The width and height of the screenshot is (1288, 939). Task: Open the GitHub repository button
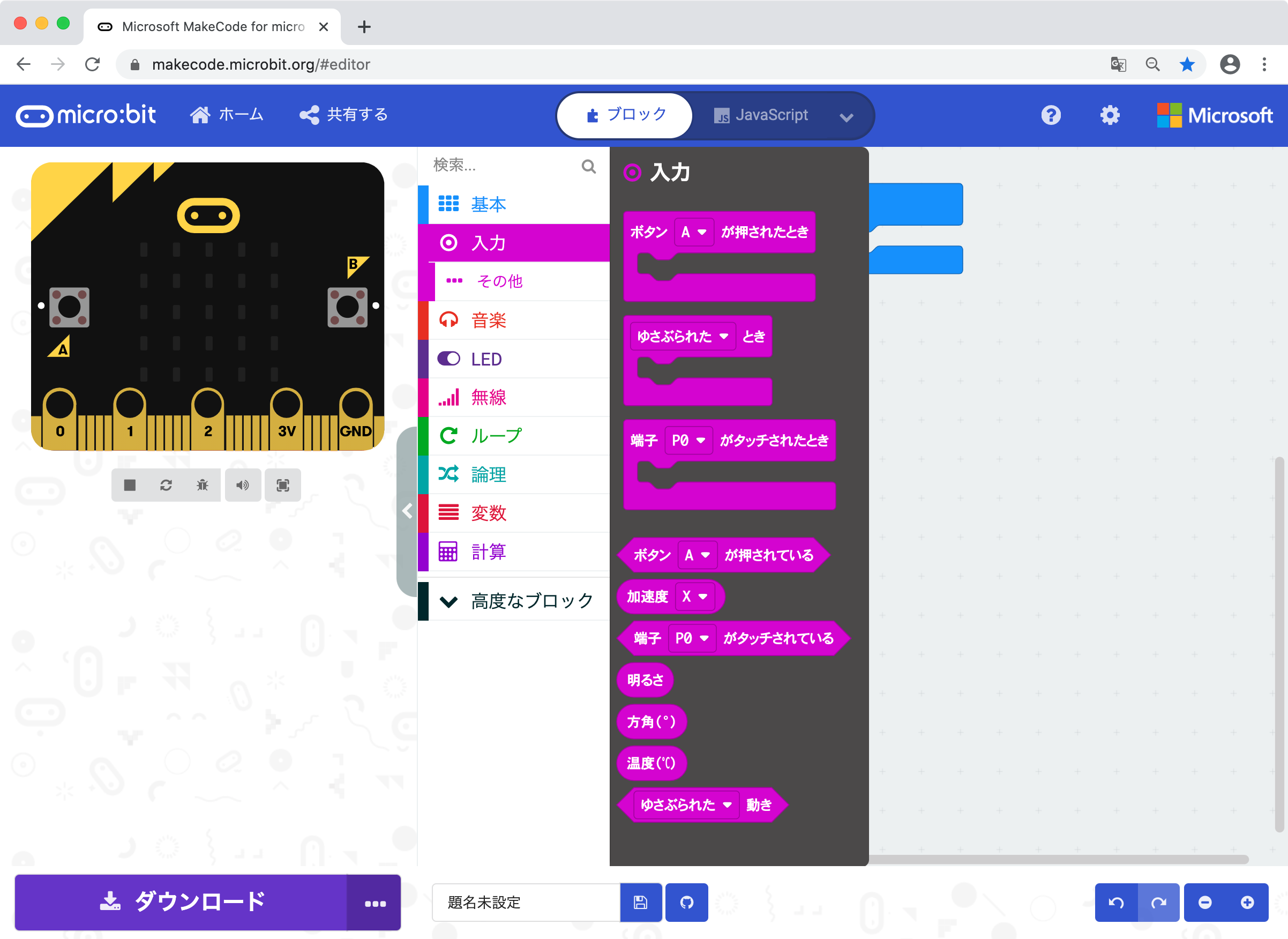tap(686, 902)
